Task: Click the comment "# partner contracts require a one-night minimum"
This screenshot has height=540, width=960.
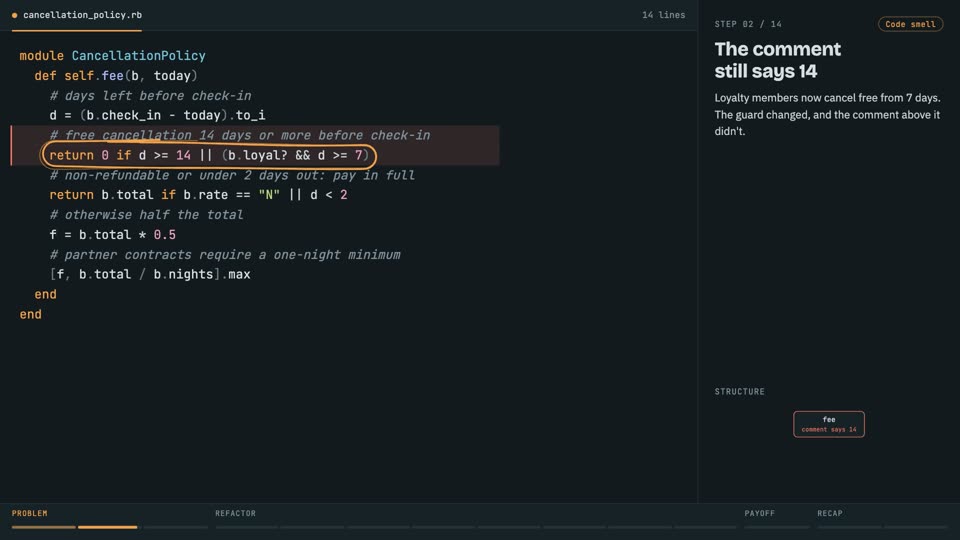Action: tap(225, 255)
